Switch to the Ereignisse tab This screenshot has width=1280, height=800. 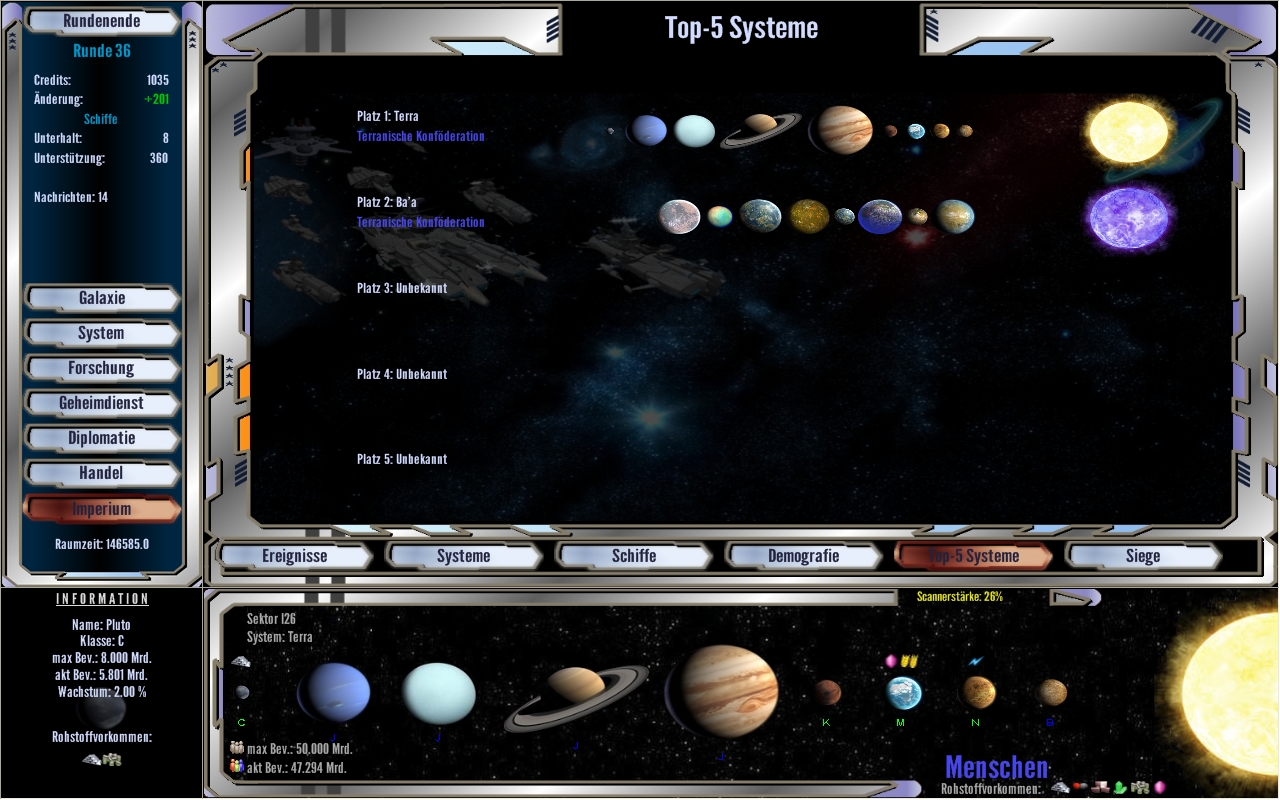point(294,556)
